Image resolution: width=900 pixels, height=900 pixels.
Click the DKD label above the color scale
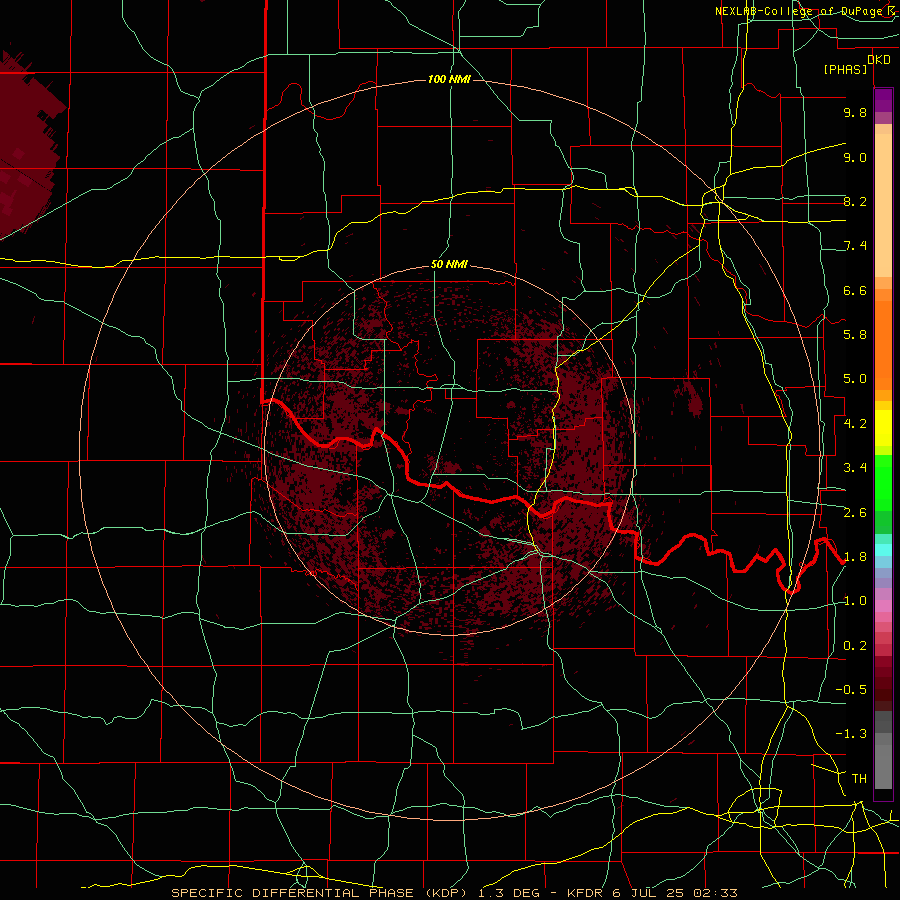[879, 59]
